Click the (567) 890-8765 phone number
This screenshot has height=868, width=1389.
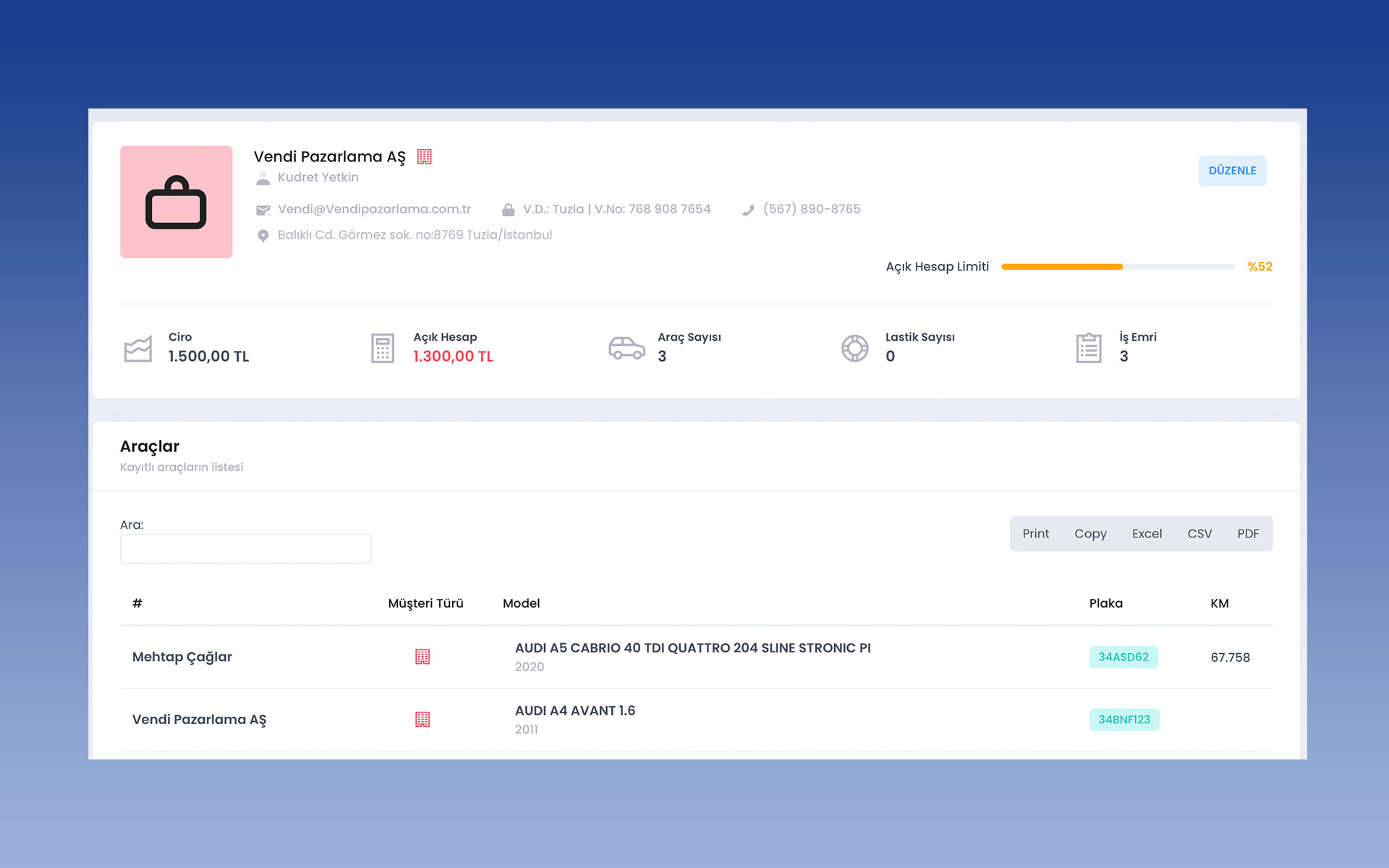[812, 209]
